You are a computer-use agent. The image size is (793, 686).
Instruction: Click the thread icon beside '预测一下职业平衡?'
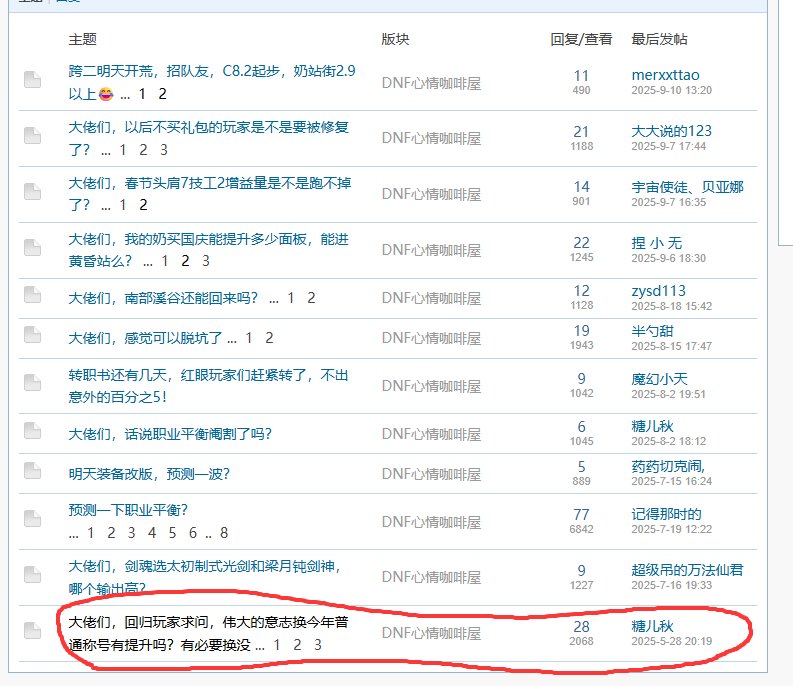point(33,518)
